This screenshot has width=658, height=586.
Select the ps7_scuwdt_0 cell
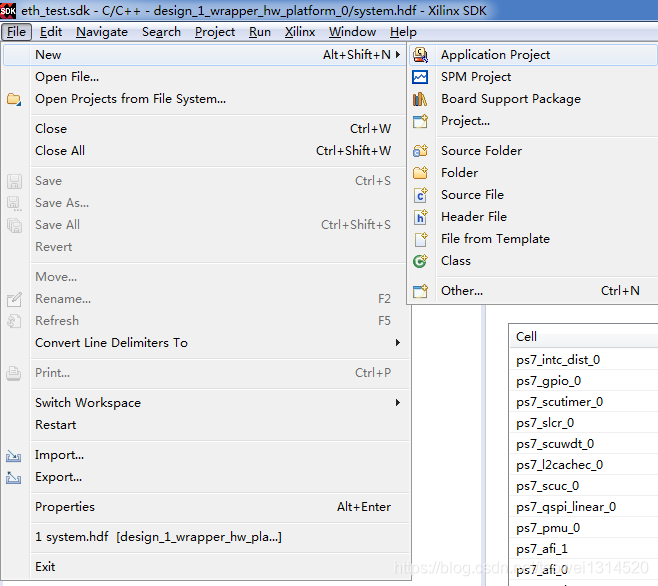(584, 444)
